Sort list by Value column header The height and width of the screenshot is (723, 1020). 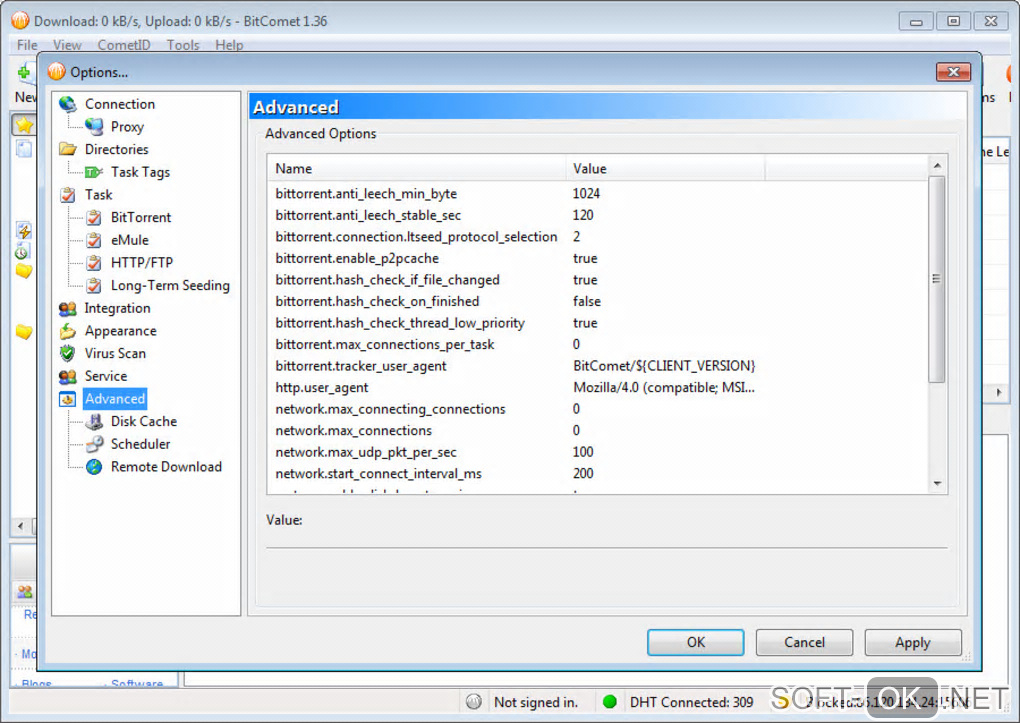click(x=665, y=169)
